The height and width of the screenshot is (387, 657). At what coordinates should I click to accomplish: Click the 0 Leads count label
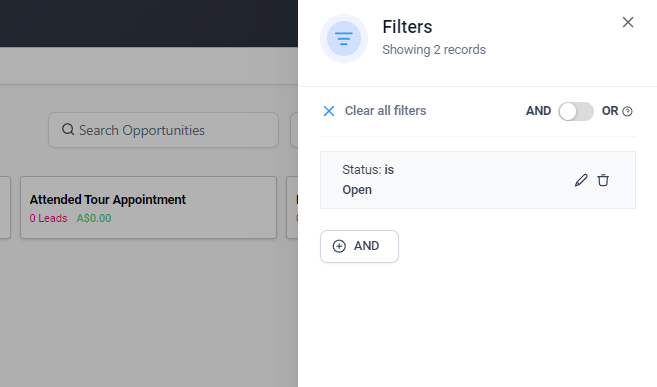48,218
